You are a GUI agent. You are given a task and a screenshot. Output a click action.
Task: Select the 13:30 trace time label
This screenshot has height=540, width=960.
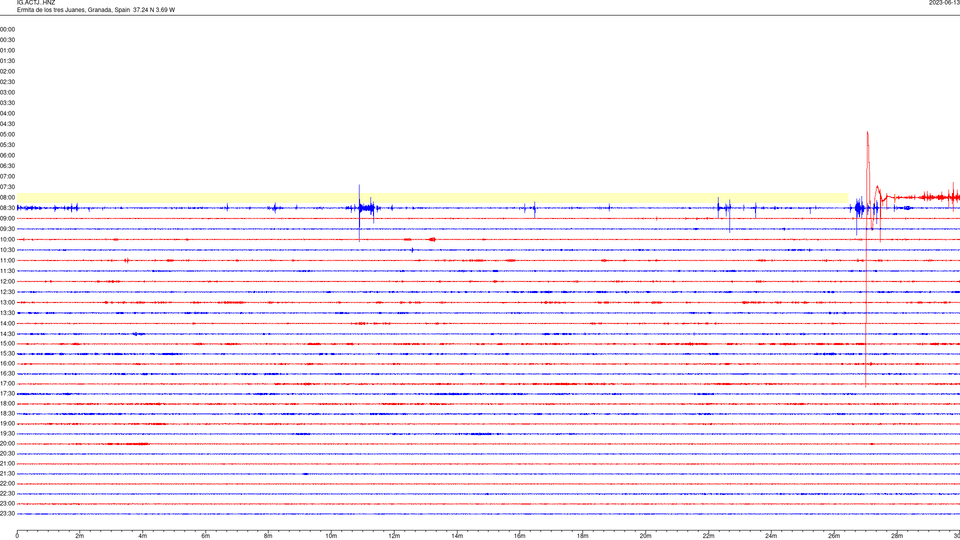click(x=7, y=312)
